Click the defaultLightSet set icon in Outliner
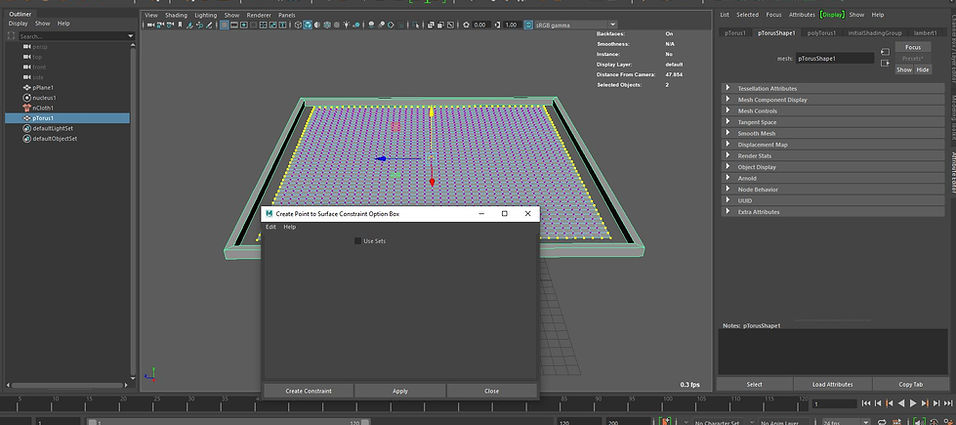The image size is (956, 425). point(27,128)
